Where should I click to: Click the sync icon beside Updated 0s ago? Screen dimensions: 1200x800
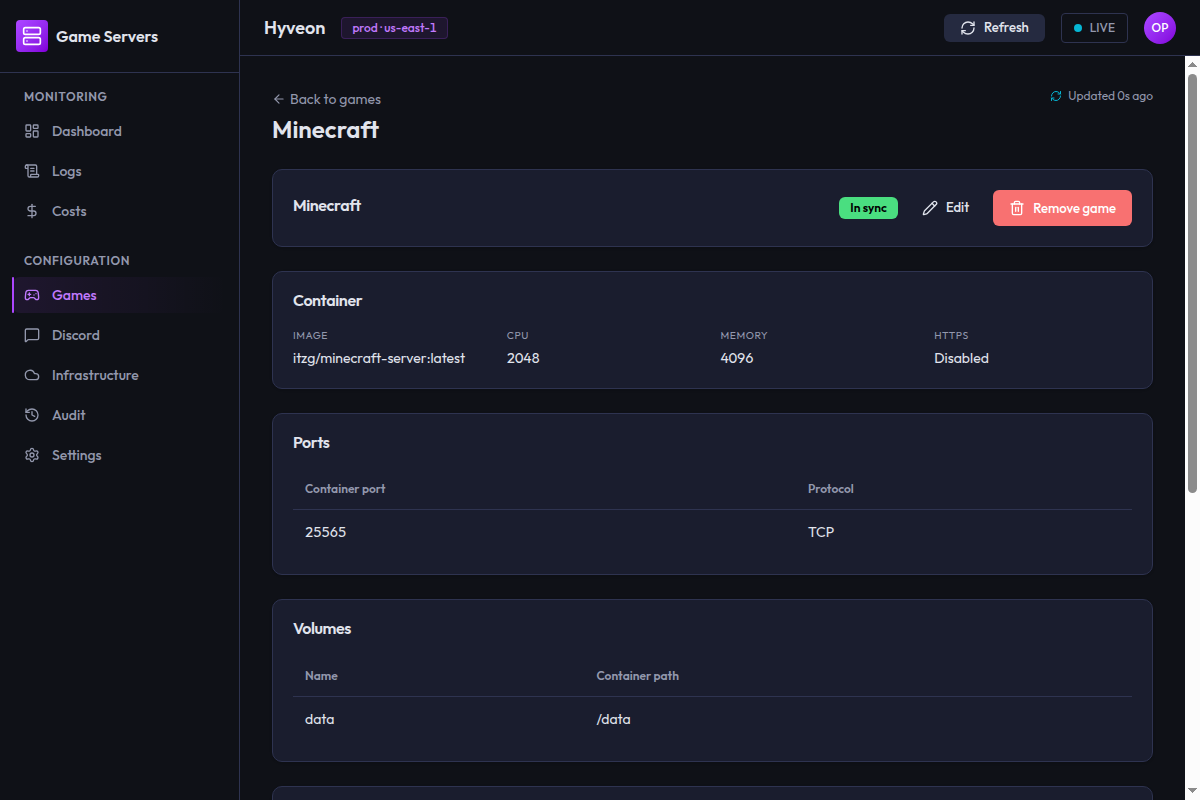[x=1056, y=96]
